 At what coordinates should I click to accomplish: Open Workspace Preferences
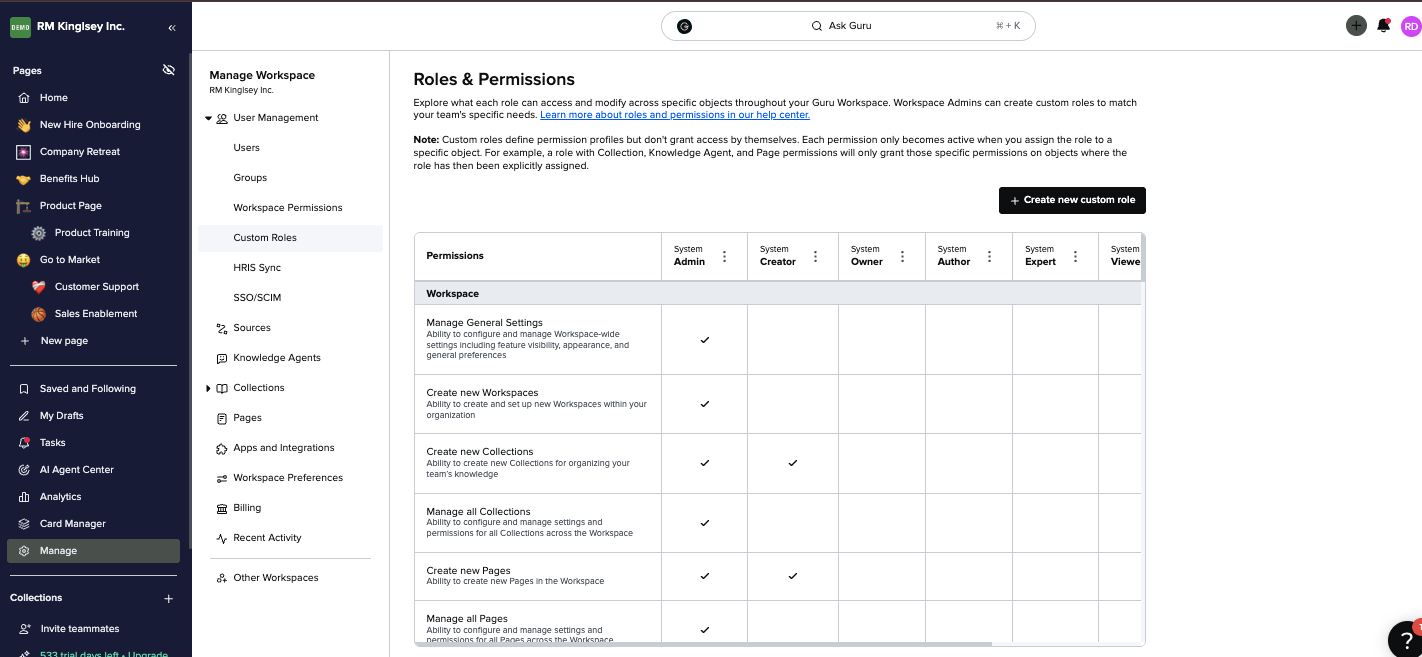point(290,478)
